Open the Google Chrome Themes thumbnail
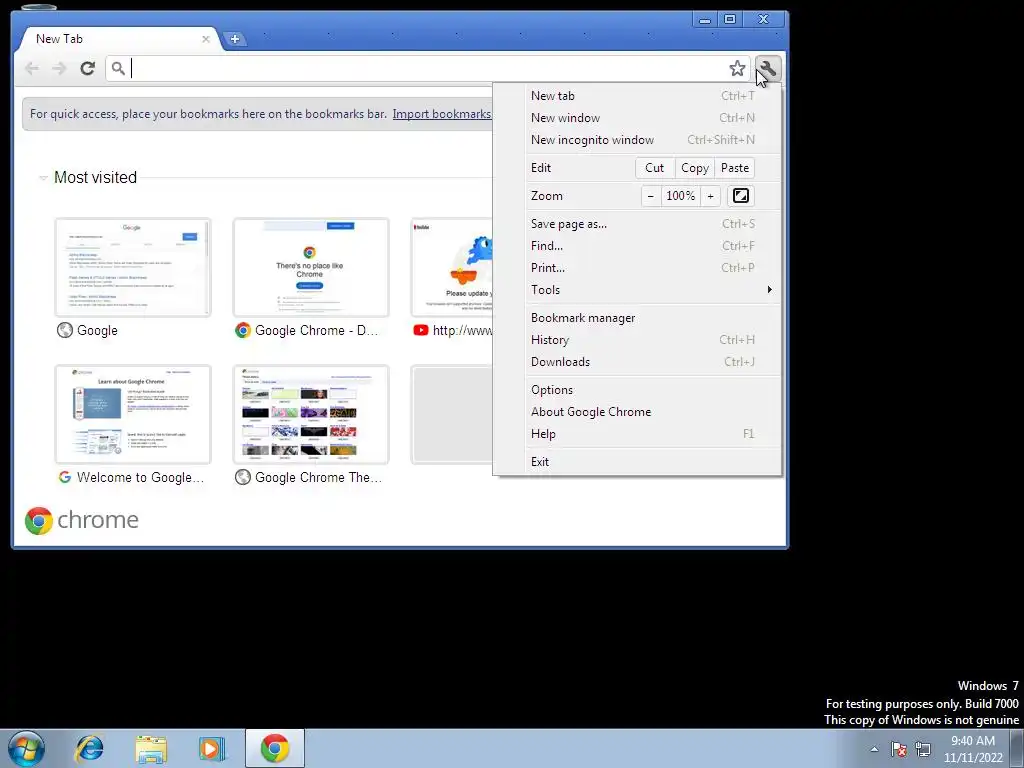This screenshot has height=768, width=1024. click(311, 415)
